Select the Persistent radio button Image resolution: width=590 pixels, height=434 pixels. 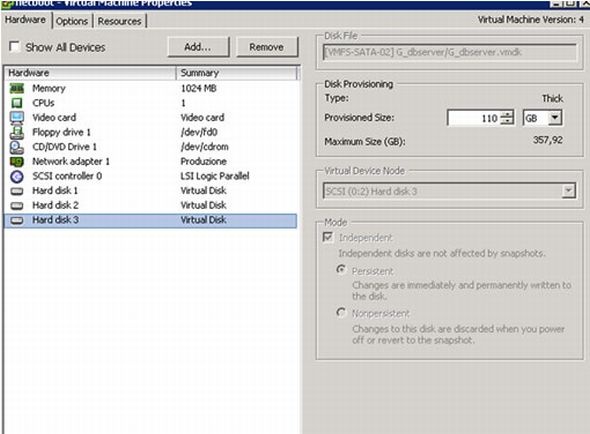click(341, 270)
